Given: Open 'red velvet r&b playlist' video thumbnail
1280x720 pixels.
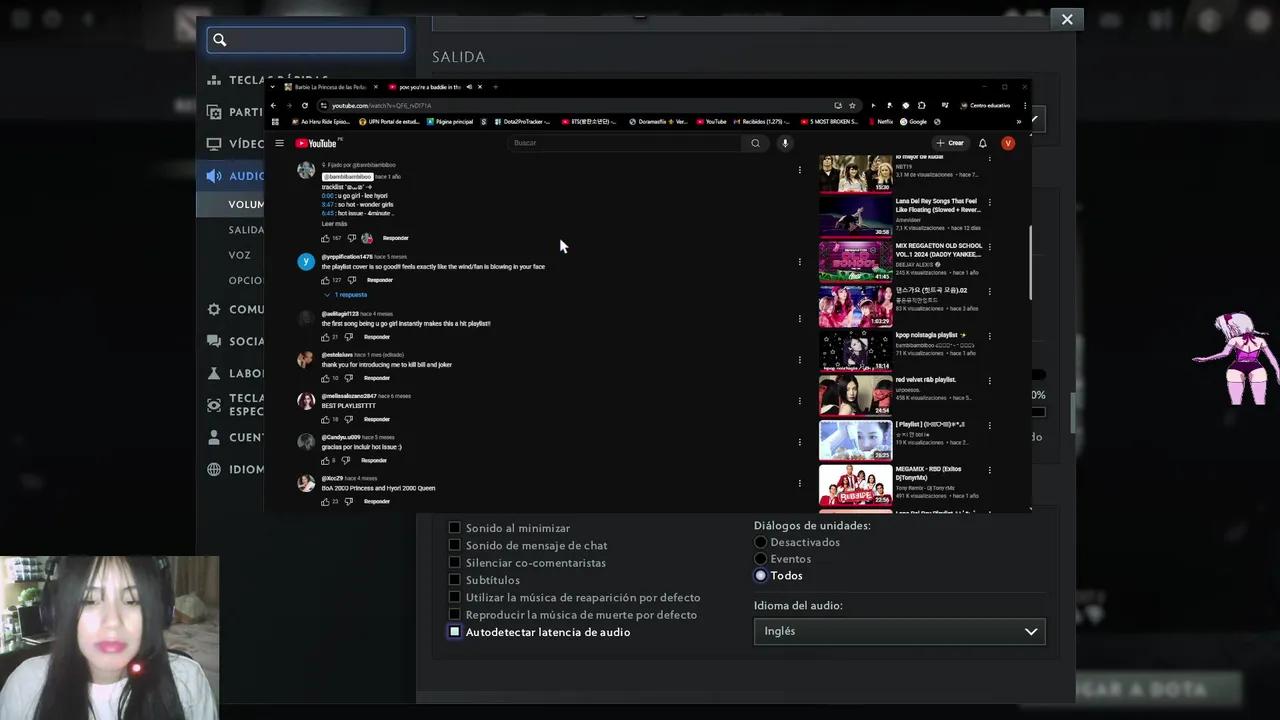Looking at the screenshot, I should (x=855, y=395).
